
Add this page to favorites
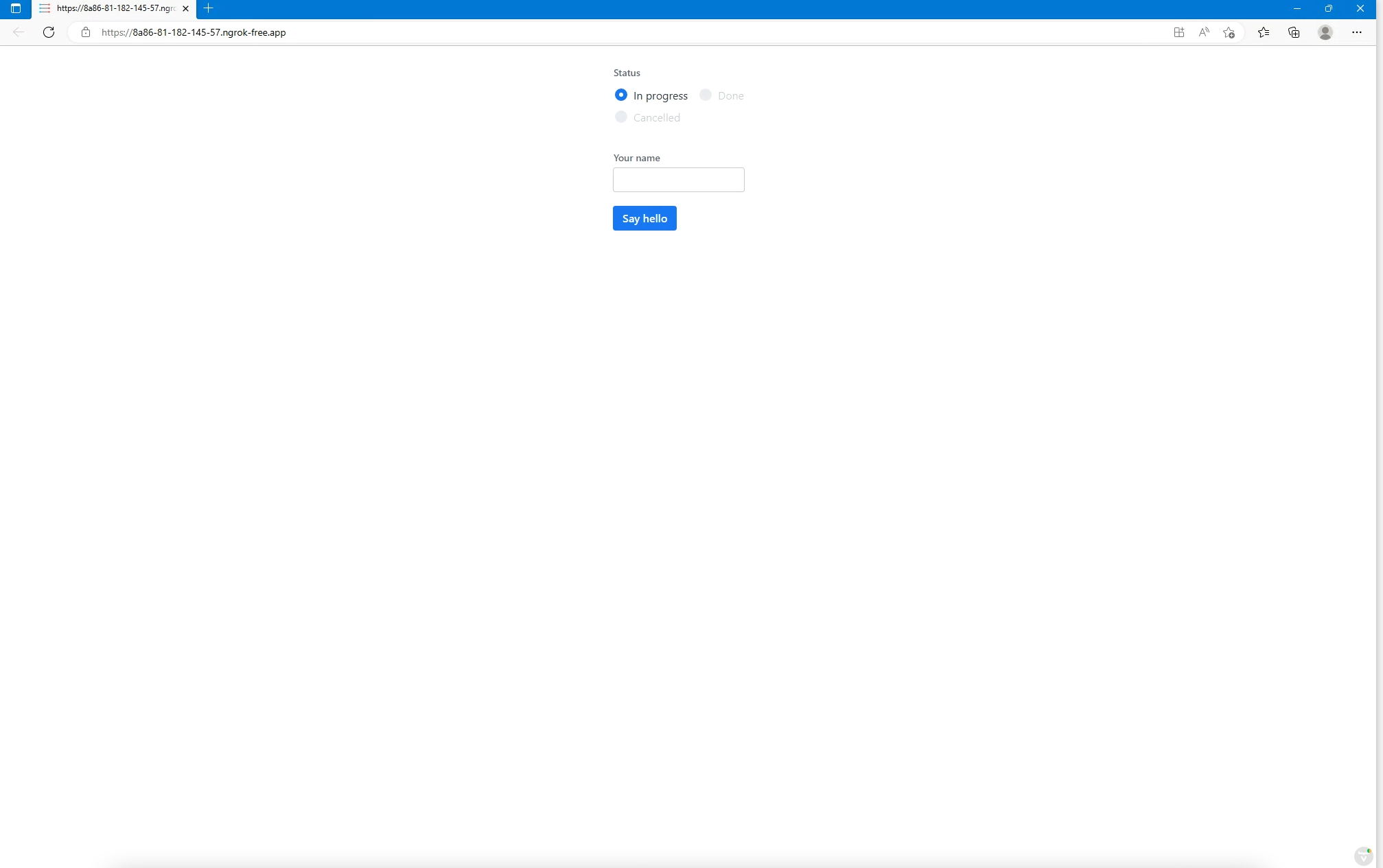click(x=1229, y=32)
